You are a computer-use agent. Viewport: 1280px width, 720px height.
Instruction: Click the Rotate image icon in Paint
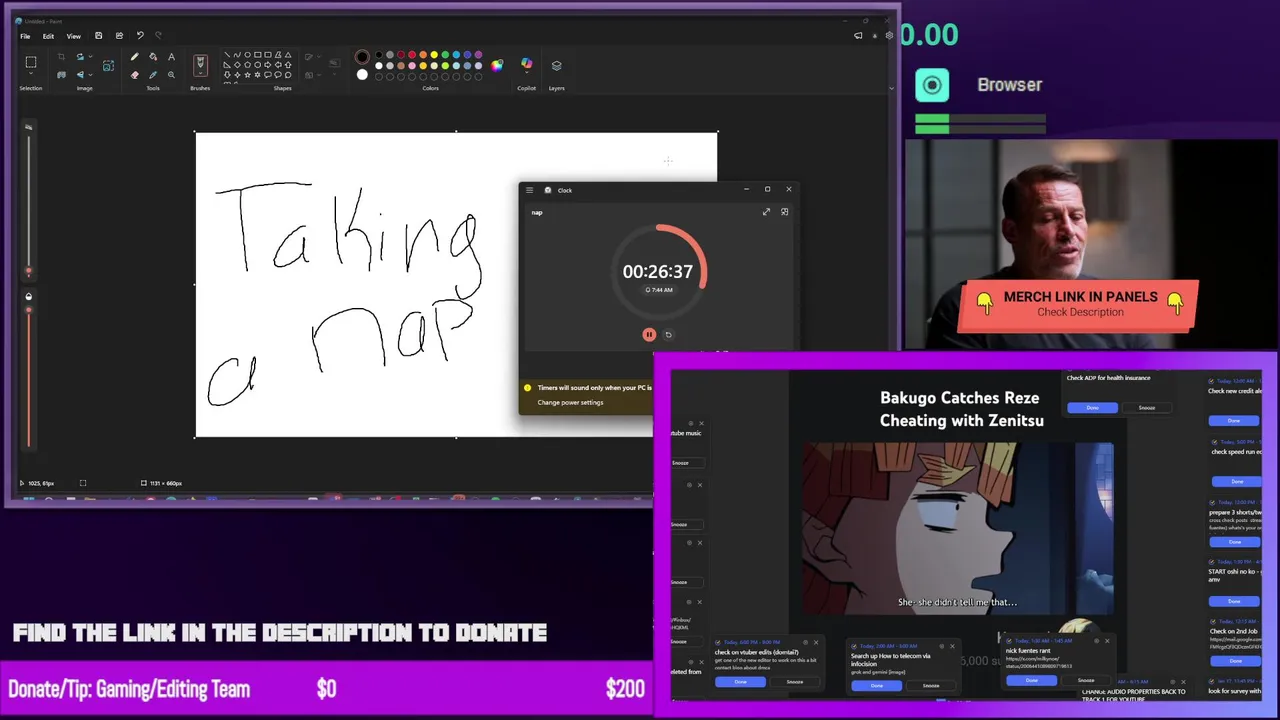coord(80,56)
